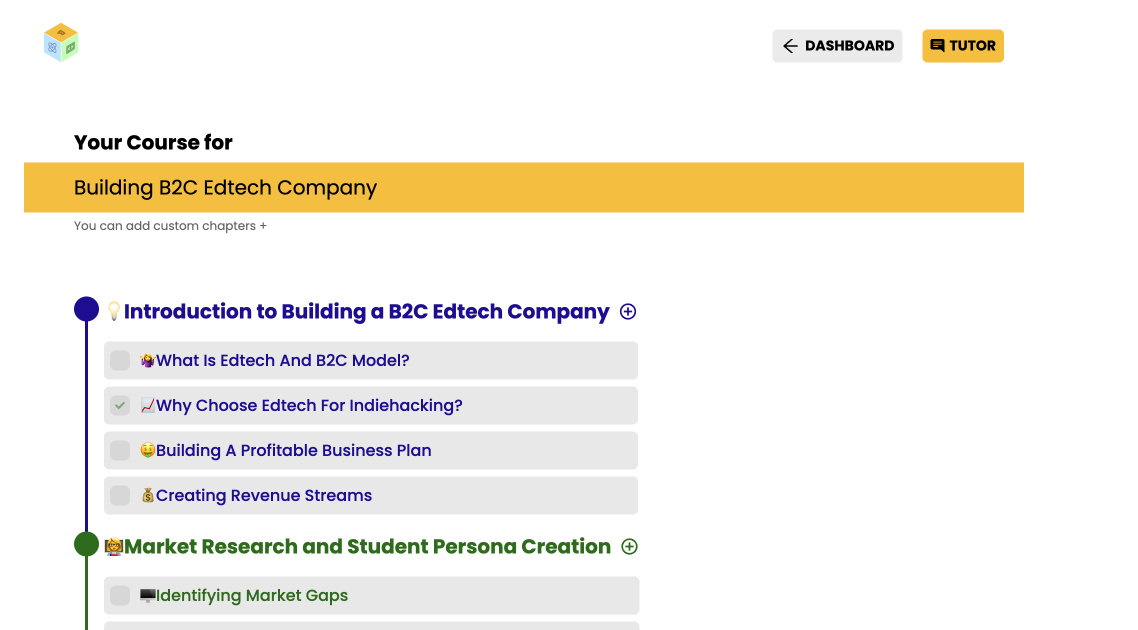Click the lightbulb emoji before Introduction heading

click(114, 311)
